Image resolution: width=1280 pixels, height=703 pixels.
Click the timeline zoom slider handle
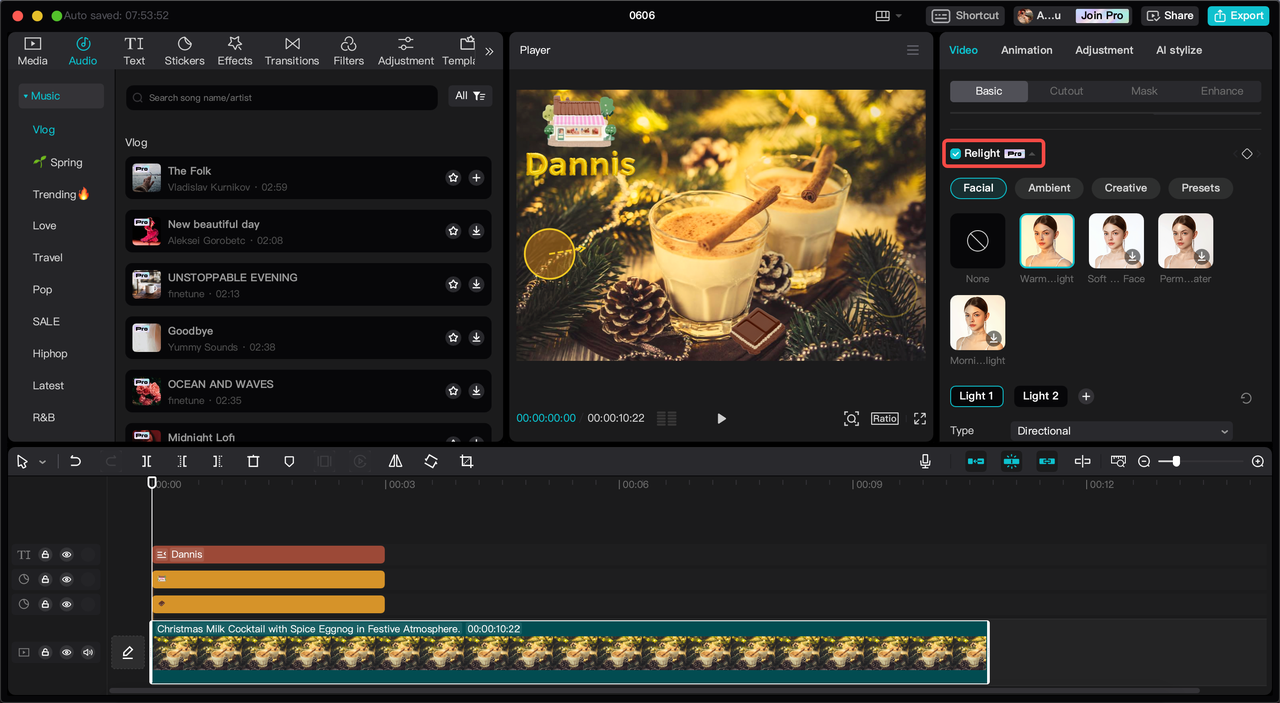pos(1176,461)
